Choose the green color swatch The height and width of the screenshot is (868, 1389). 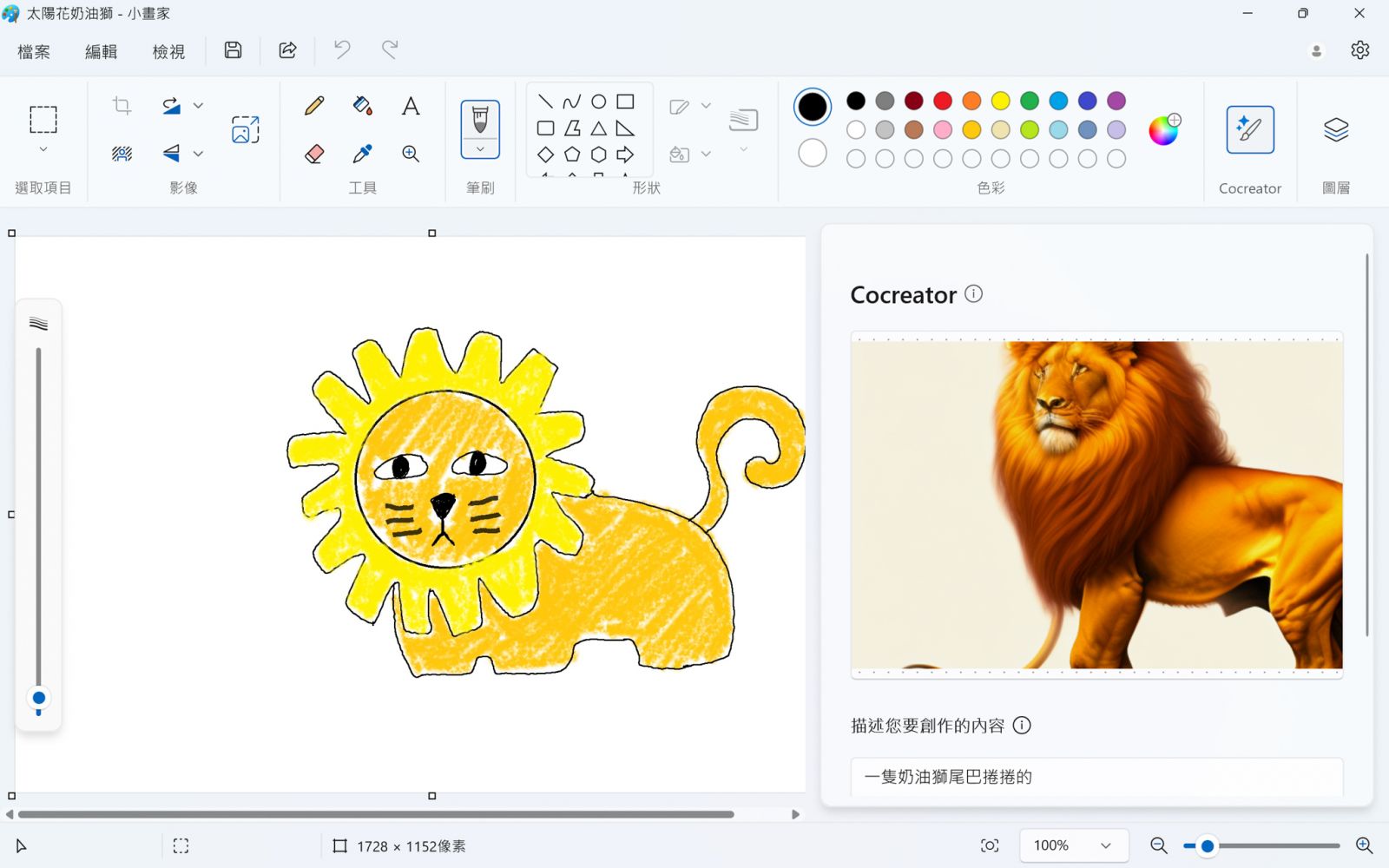click(x=1030, y=101)
